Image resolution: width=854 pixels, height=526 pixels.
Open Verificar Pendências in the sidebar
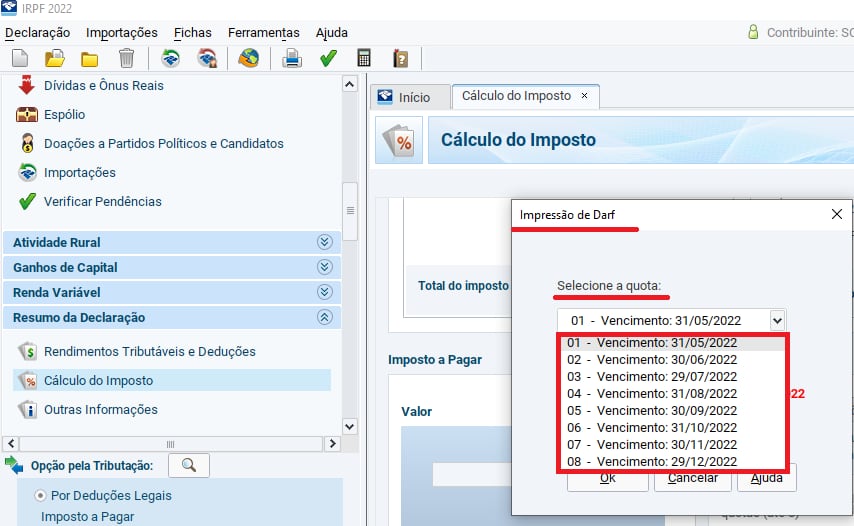tap(102, 201)
